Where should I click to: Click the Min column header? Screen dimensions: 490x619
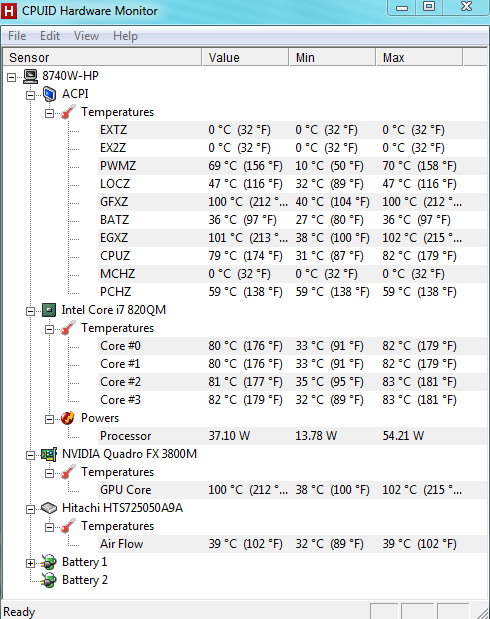pyautogui.click(x=332, y=58)
